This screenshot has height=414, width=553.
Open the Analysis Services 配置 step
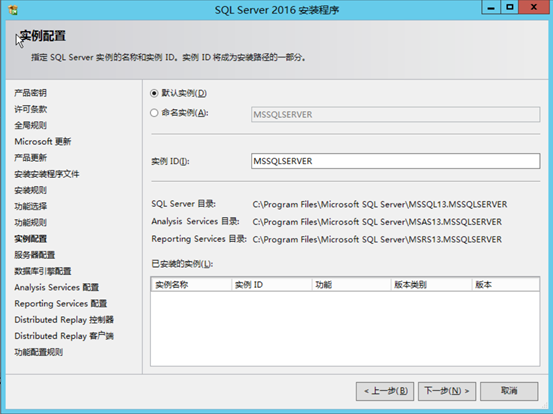tap(56, 287)
